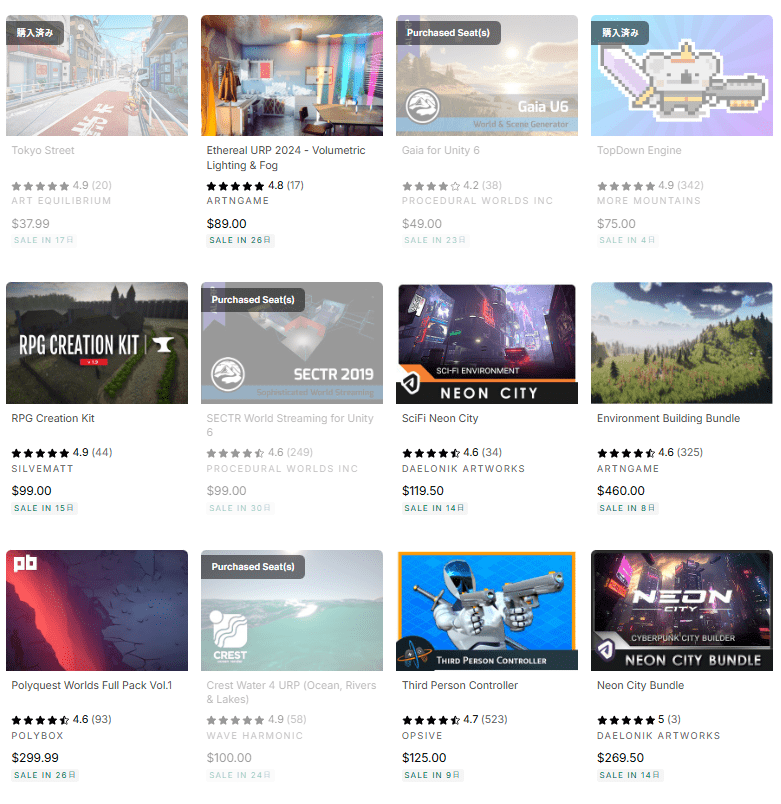Click the 4.8 (17) star rating
The width and height of the screenshot is (781, 804).
[255, 185]
